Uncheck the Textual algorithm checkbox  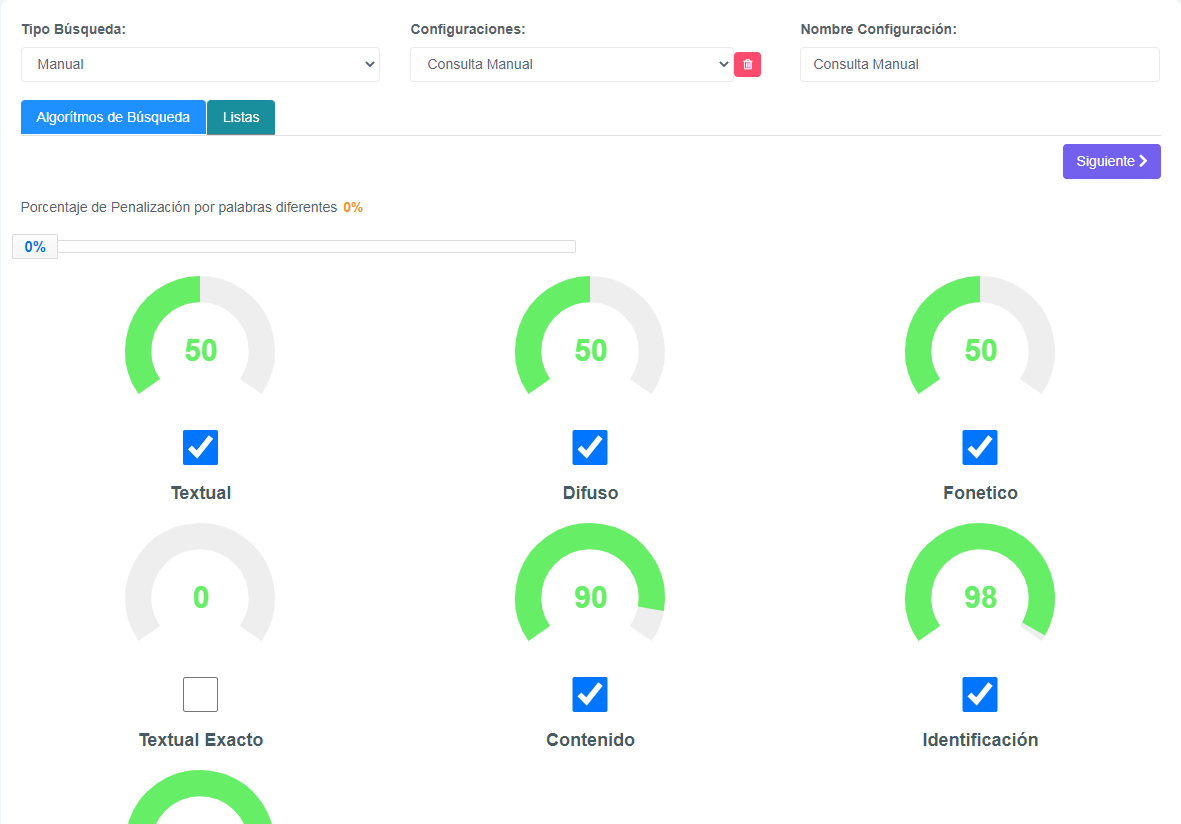click(x=200, y=448)
